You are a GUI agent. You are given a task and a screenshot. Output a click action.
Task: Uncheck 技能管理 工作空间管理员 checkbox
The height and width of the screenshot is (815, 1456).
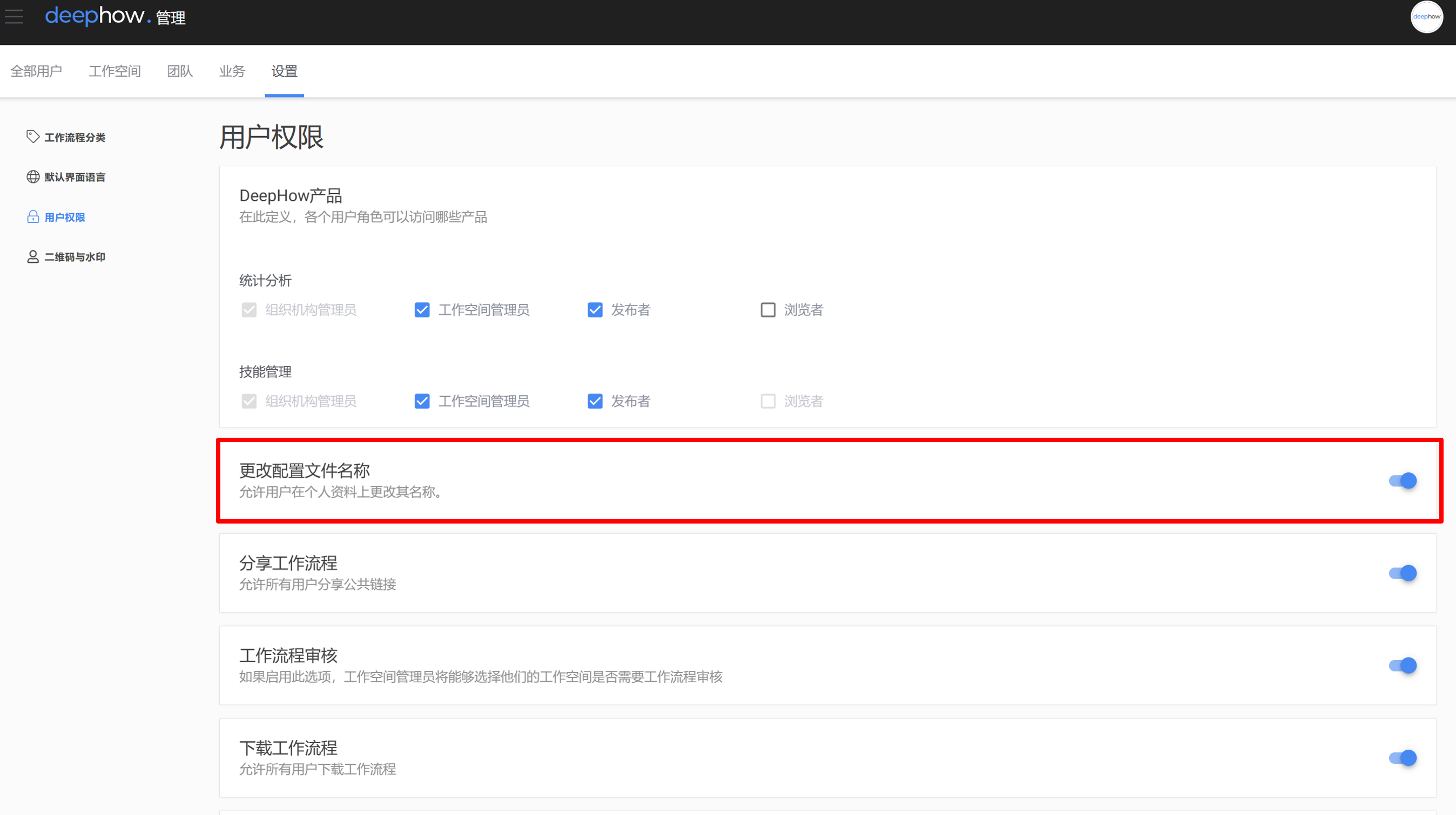pyautogui.click(x=422, y=402)
